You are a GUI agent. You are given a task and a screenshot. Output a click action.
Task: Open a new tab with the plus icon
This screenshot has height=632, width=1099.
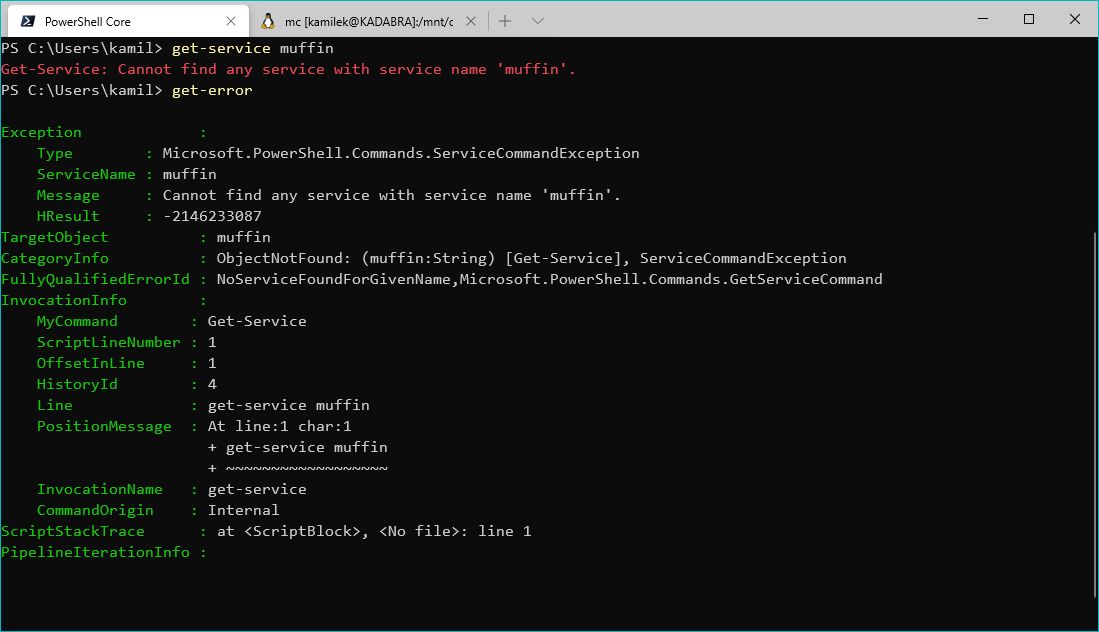(x=505, y=21)
